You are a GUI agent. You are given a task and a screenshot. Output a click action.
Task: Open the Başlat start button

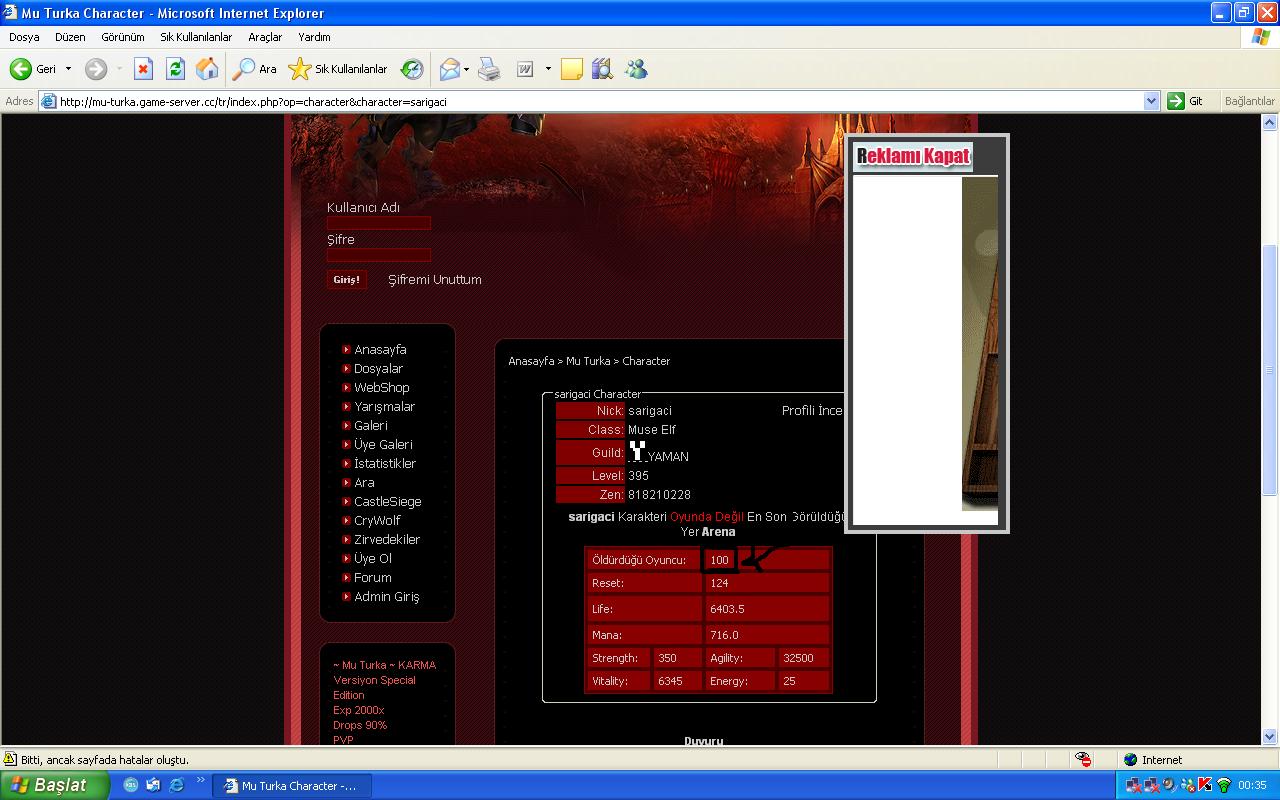click(54, 785)
